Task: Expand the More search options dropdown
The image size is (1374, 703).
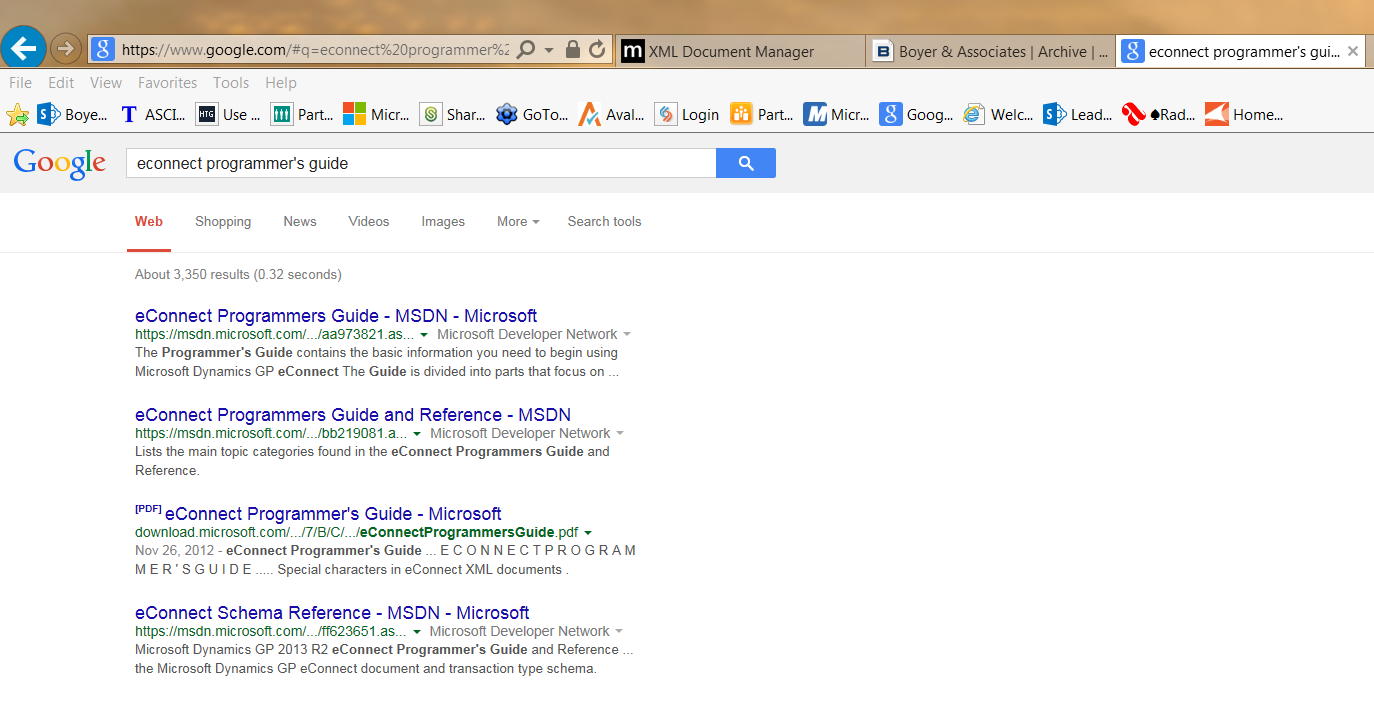Action: point(518,222)
